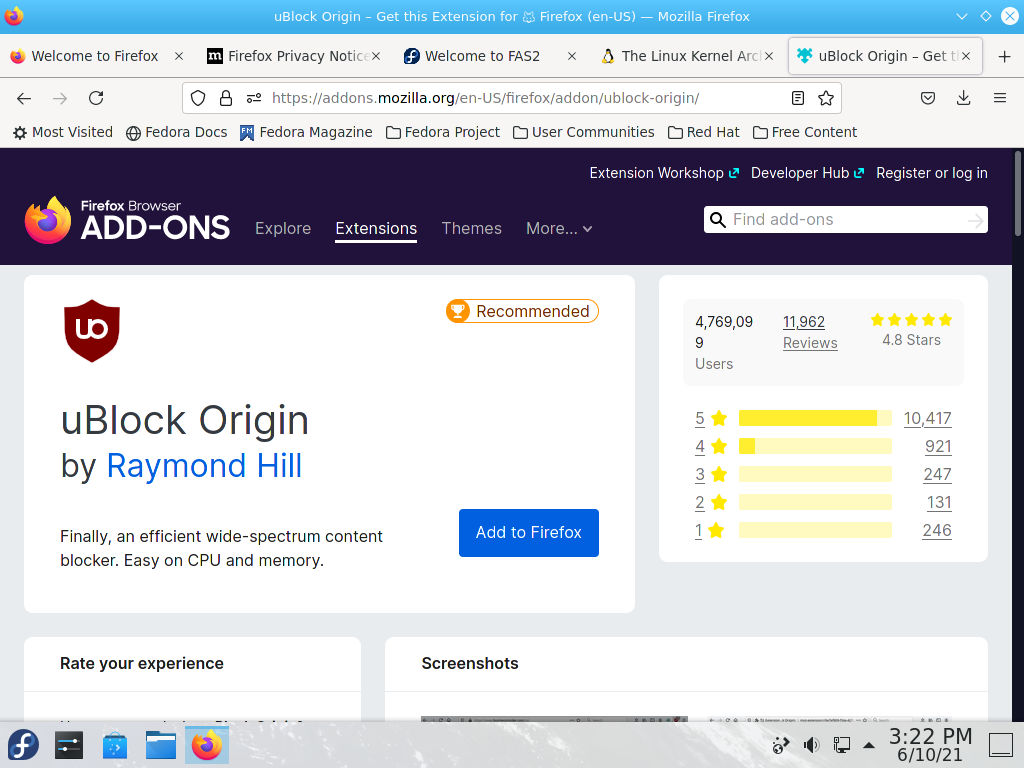
Task: Open Fedora application launcher
Action: click(x=24, y=745)
